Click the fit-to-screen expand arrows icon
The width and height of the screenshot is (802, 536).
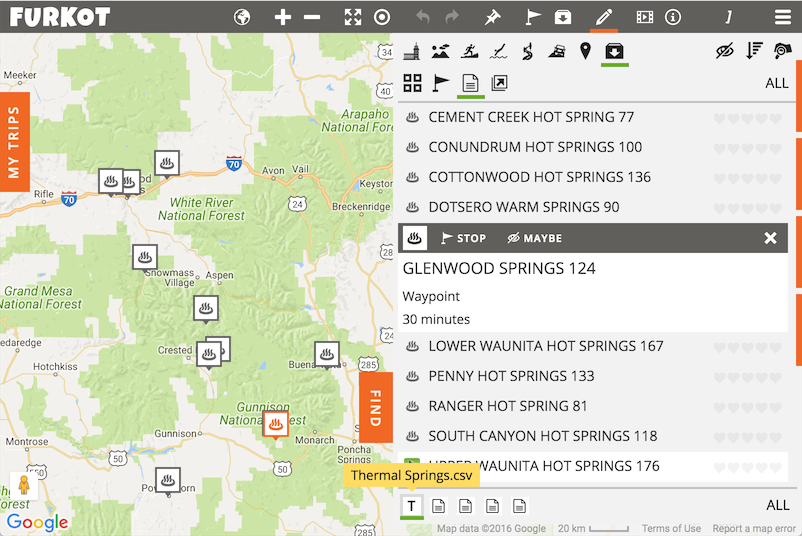[x=352, y=17]
